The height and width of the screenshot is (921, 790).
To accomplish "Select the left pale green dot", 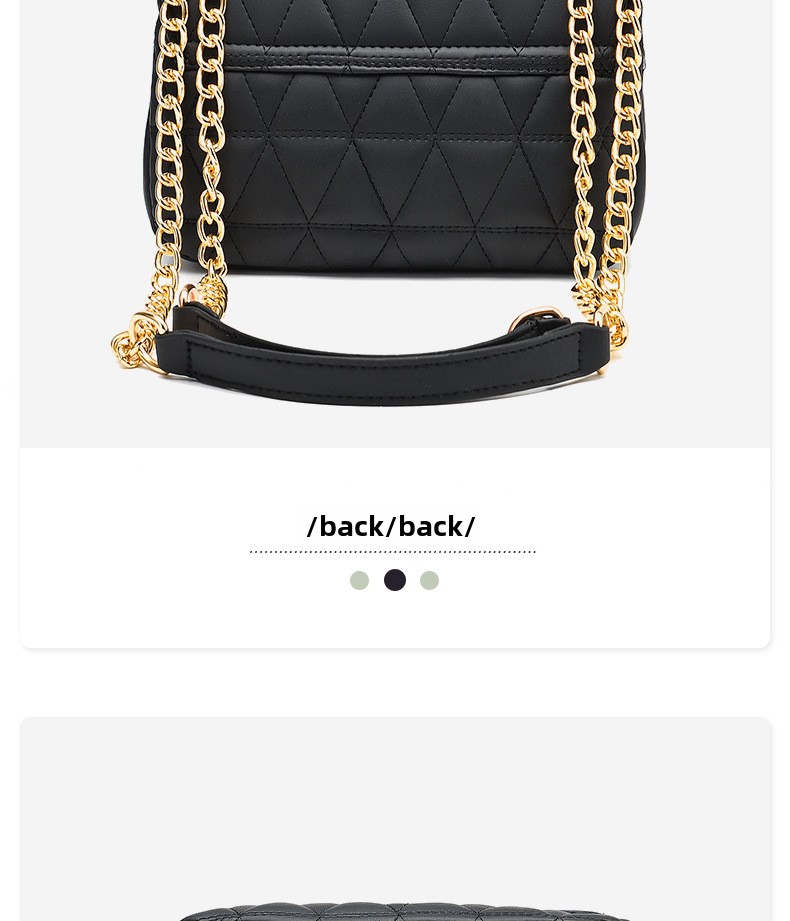I will pos(359,580).
